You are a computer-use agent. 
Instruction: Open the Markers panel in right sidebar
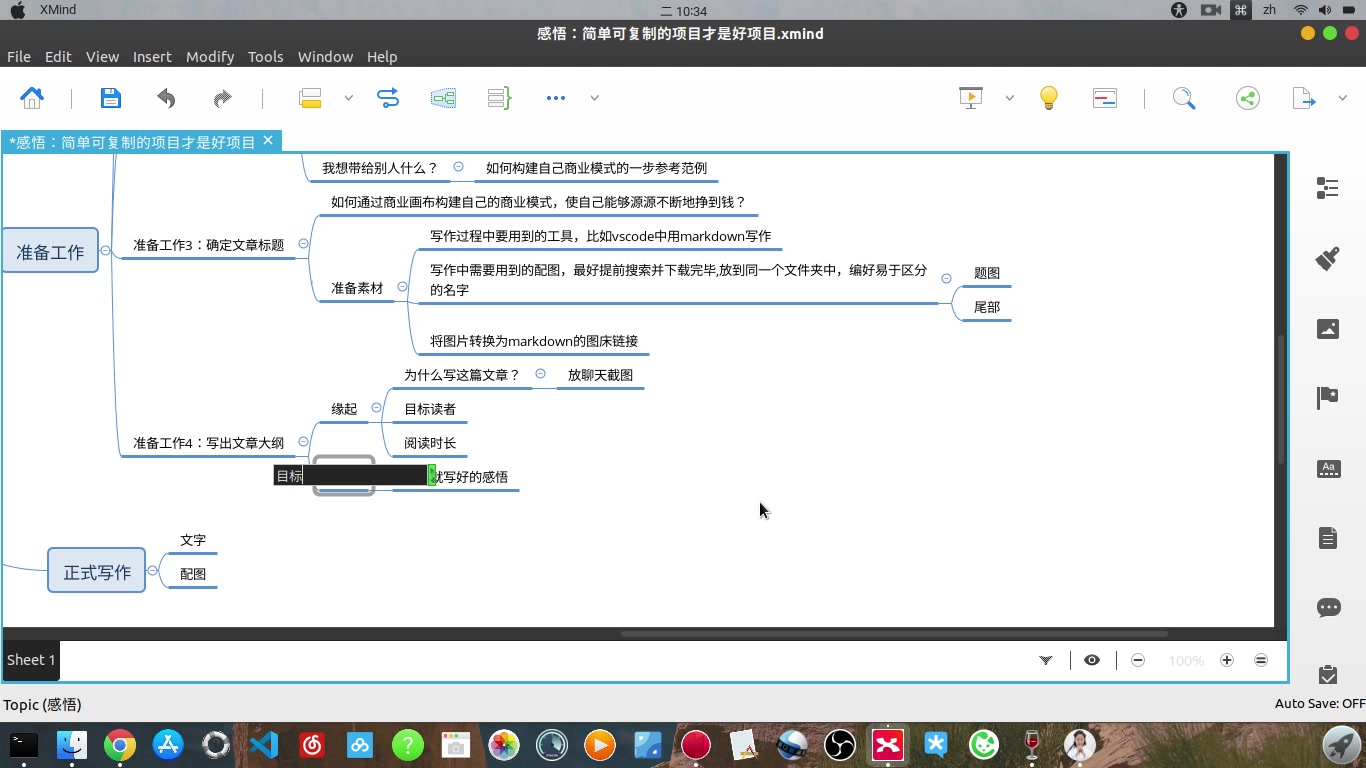tap(1327, 398)
